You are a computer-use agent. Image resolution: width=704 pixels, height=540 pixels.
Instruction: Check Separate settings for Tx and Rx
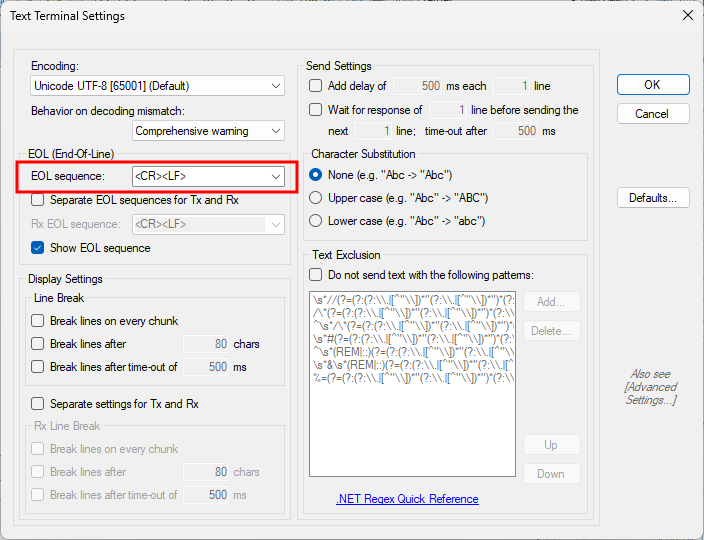point(38,404)
